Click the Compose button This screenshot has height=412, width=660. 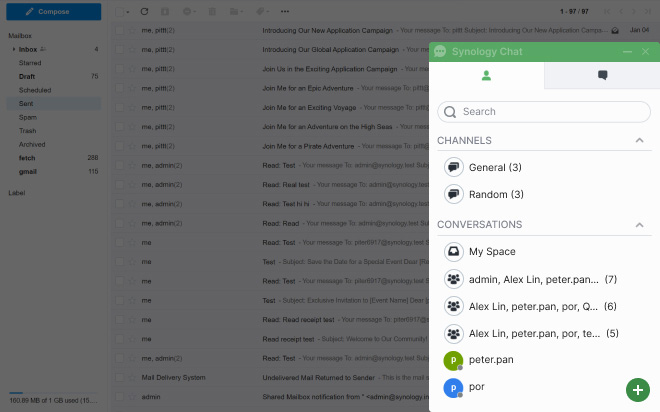coord(52,12)
